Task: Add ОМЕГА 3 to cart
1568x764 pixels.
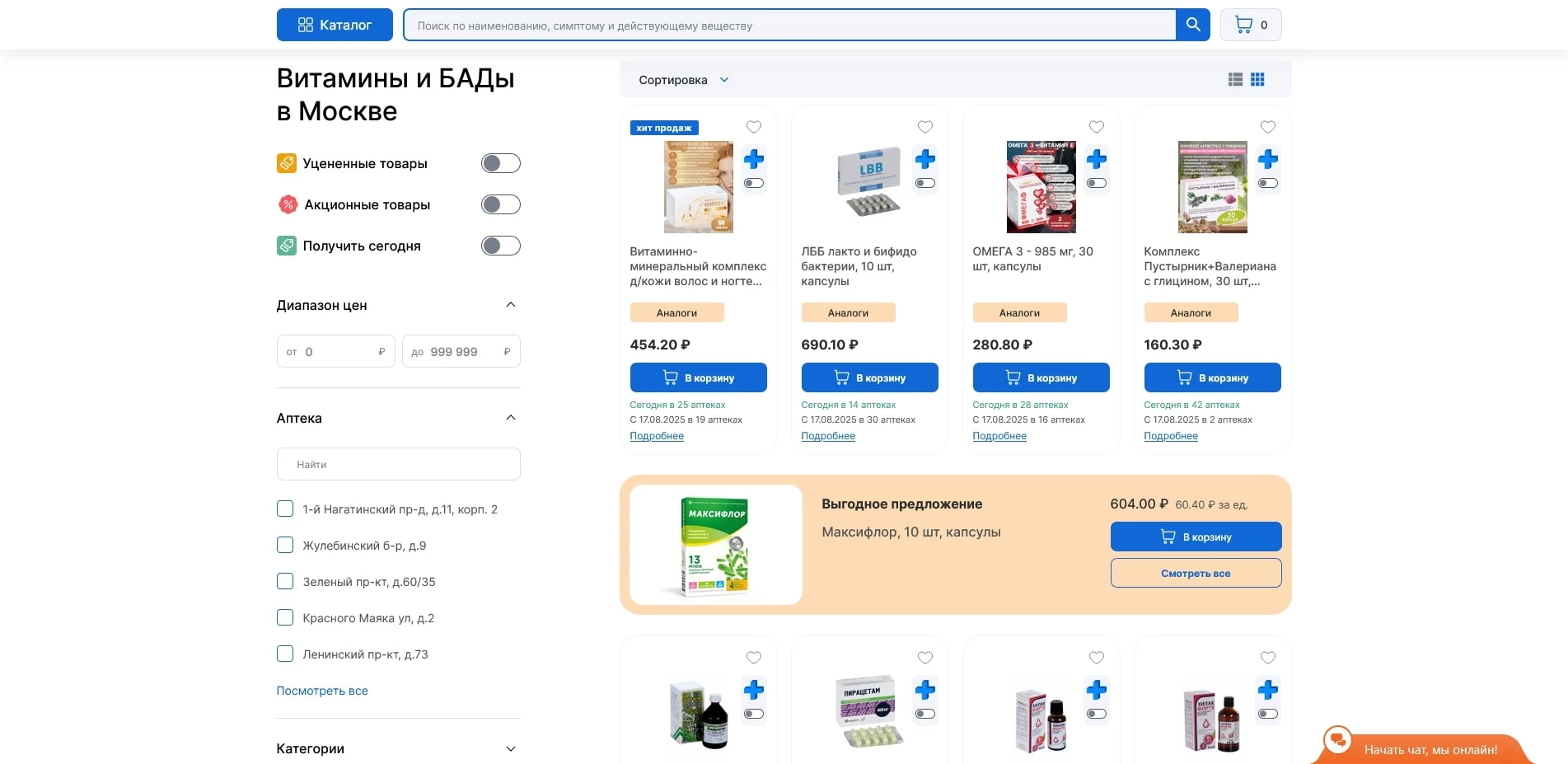Action: point(1041,377)
